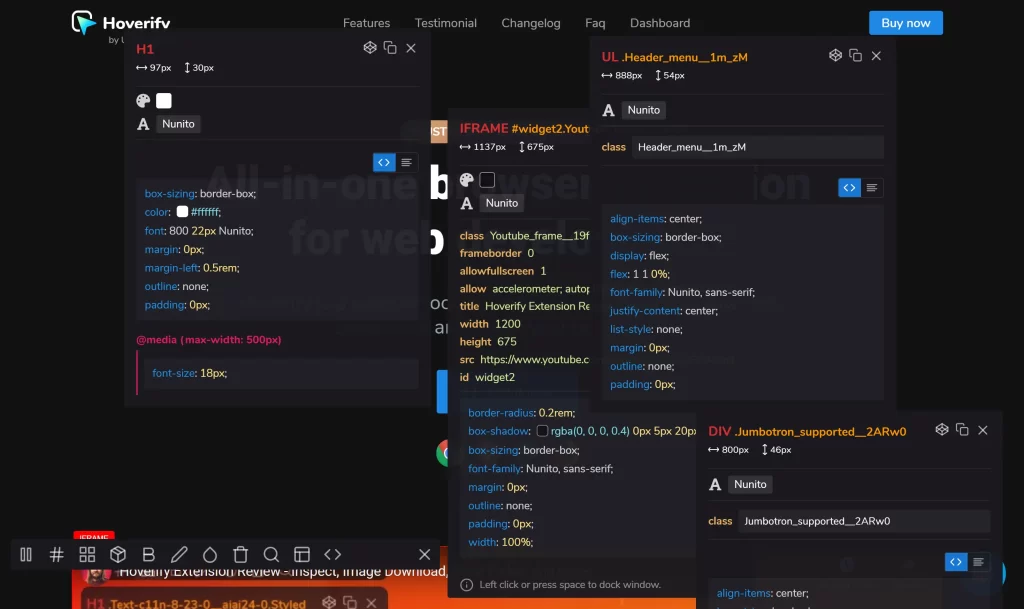
Task: Click the #ffffff swatch in the color property
Action: tap(182, 211)
